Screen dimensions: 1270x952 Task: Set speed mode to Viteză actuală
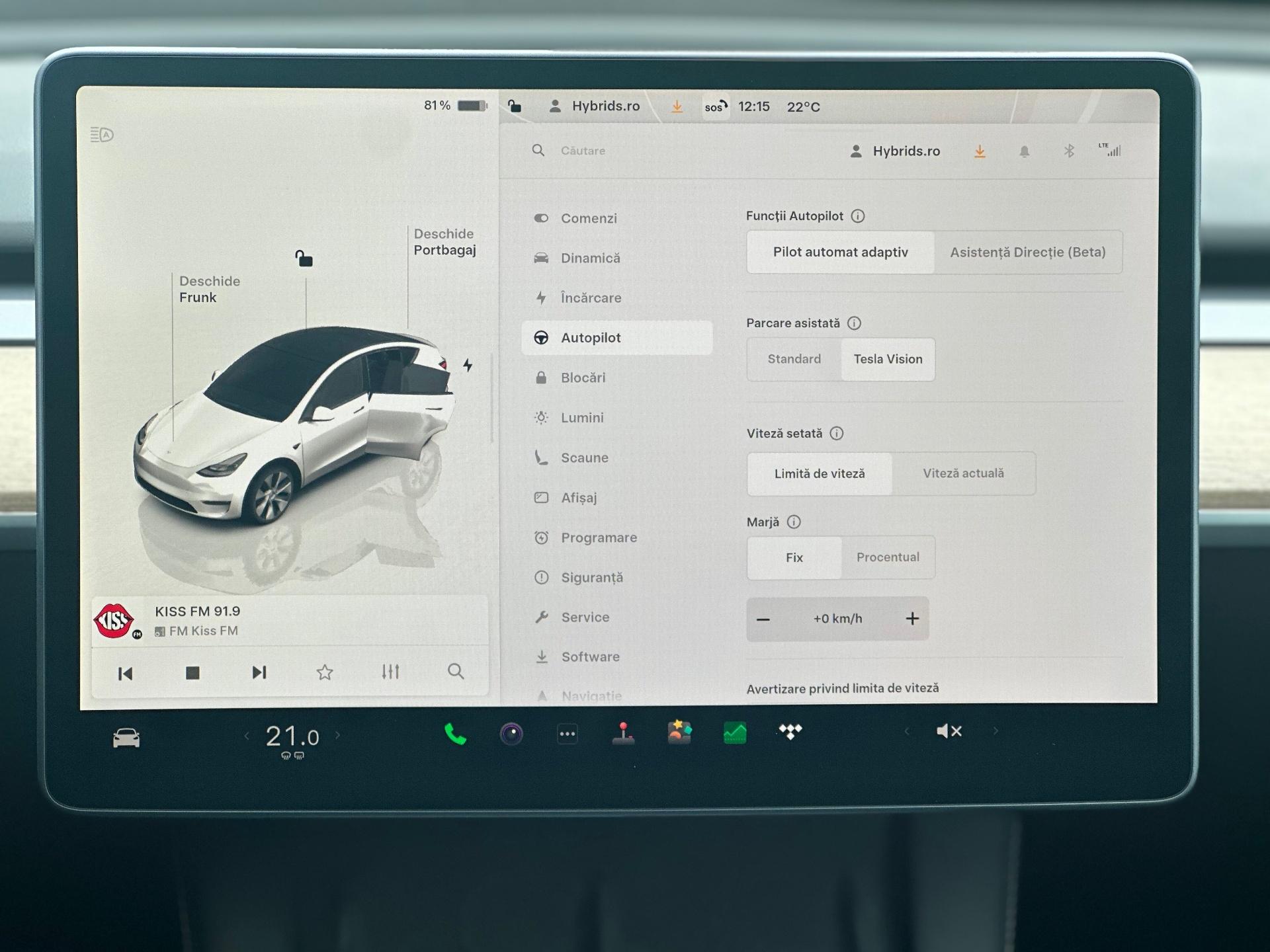click(963, 473)
